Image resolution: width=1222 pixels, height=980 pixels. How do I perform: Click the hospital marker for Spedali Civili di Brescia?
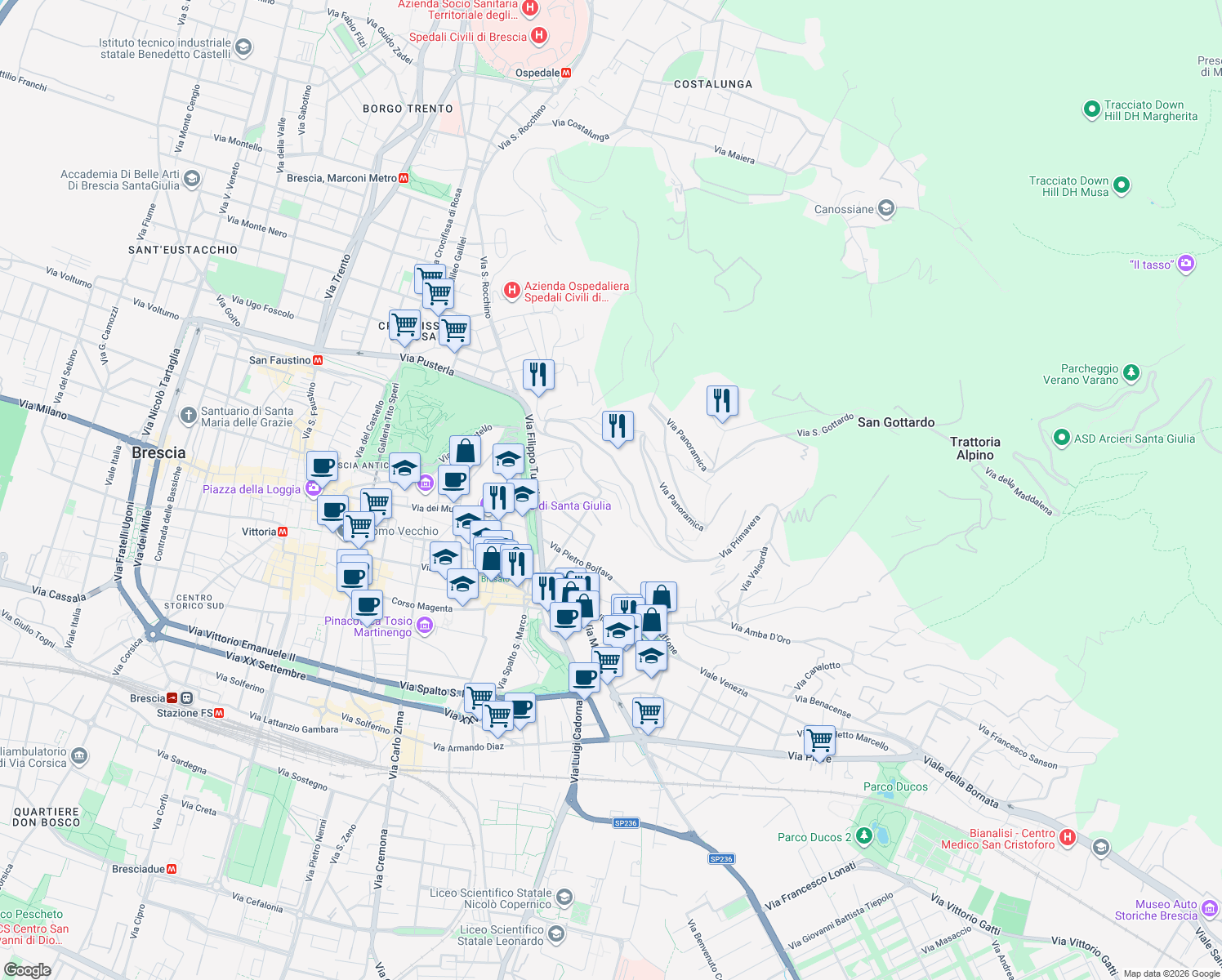tap(537, 36)
